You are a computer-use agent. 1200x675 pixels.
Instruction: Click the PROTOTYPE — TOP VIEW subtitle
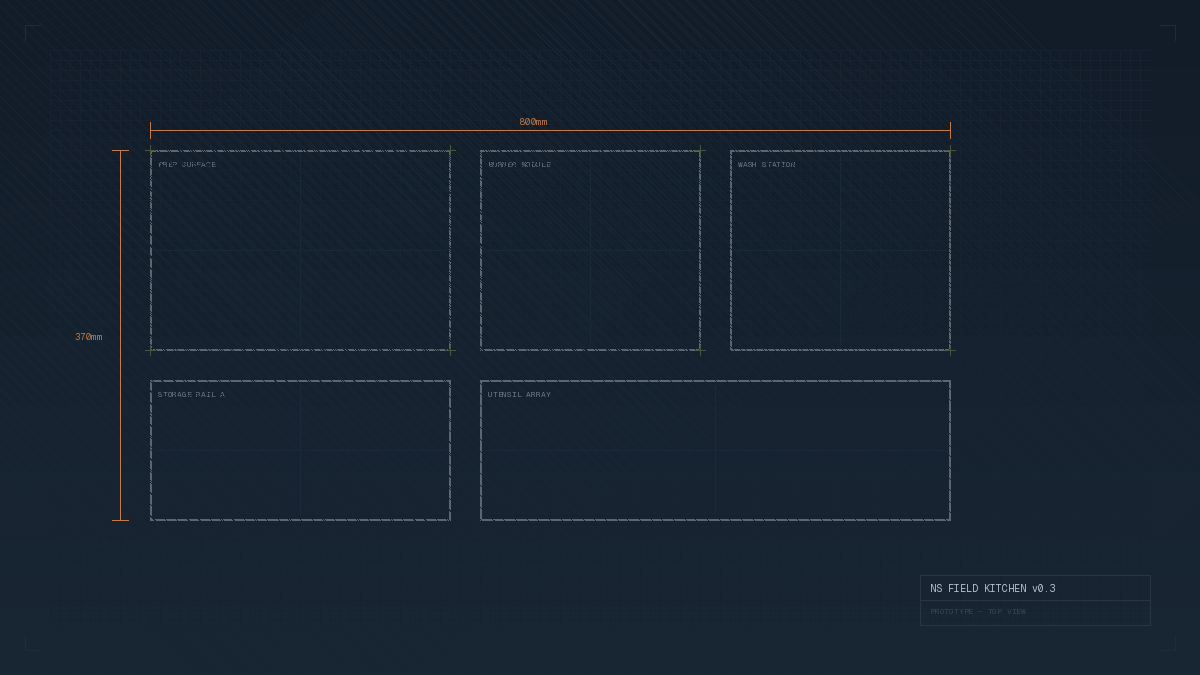pos(978,611)
